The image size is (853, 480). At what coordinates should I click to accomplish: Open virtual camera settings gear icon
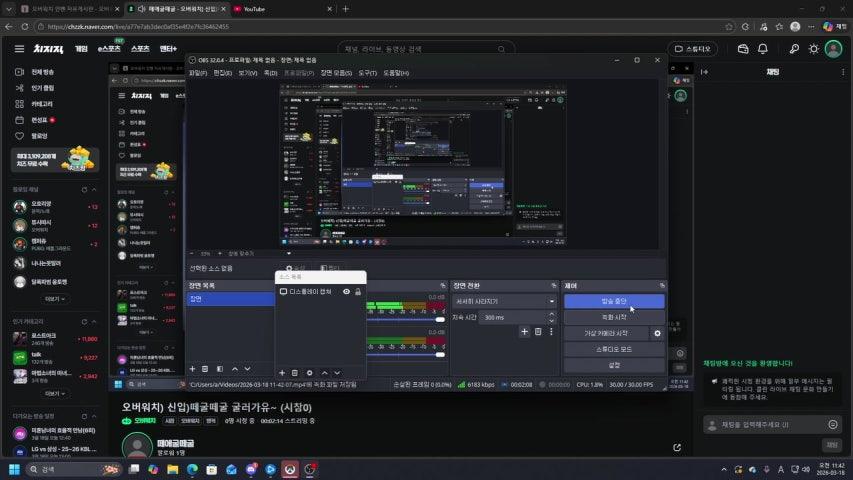657,333
